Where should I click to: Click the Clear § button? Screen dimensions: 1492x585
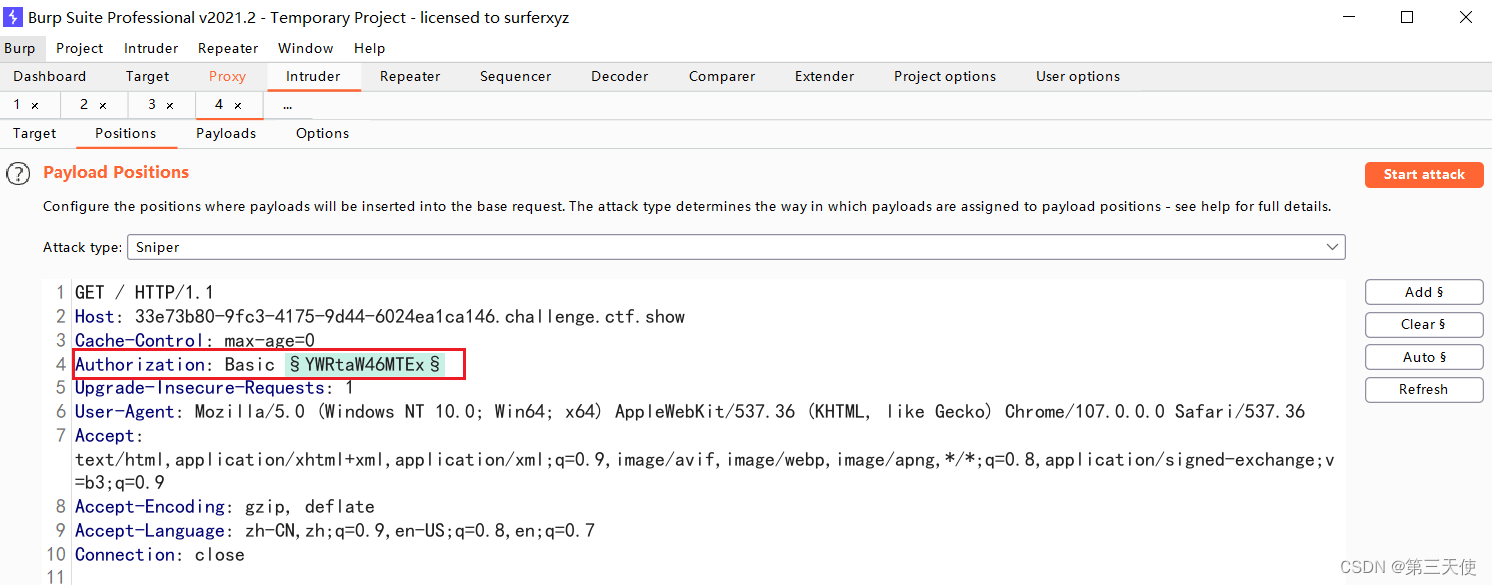(1424, 324)
